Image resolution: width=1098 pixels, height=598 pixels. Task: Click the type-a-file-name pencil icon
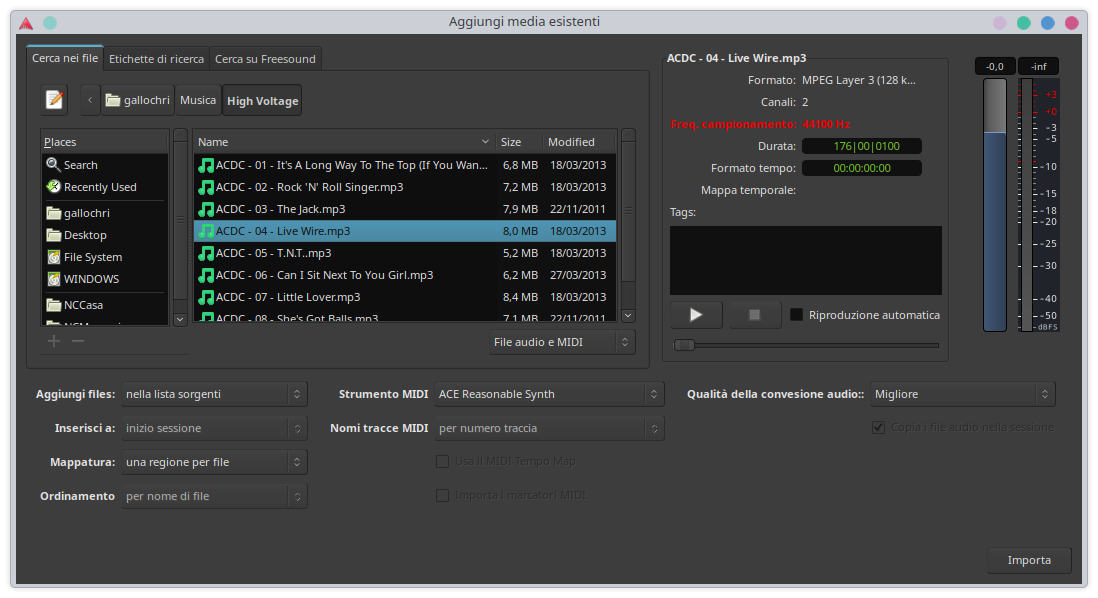(x=54, y=100)
